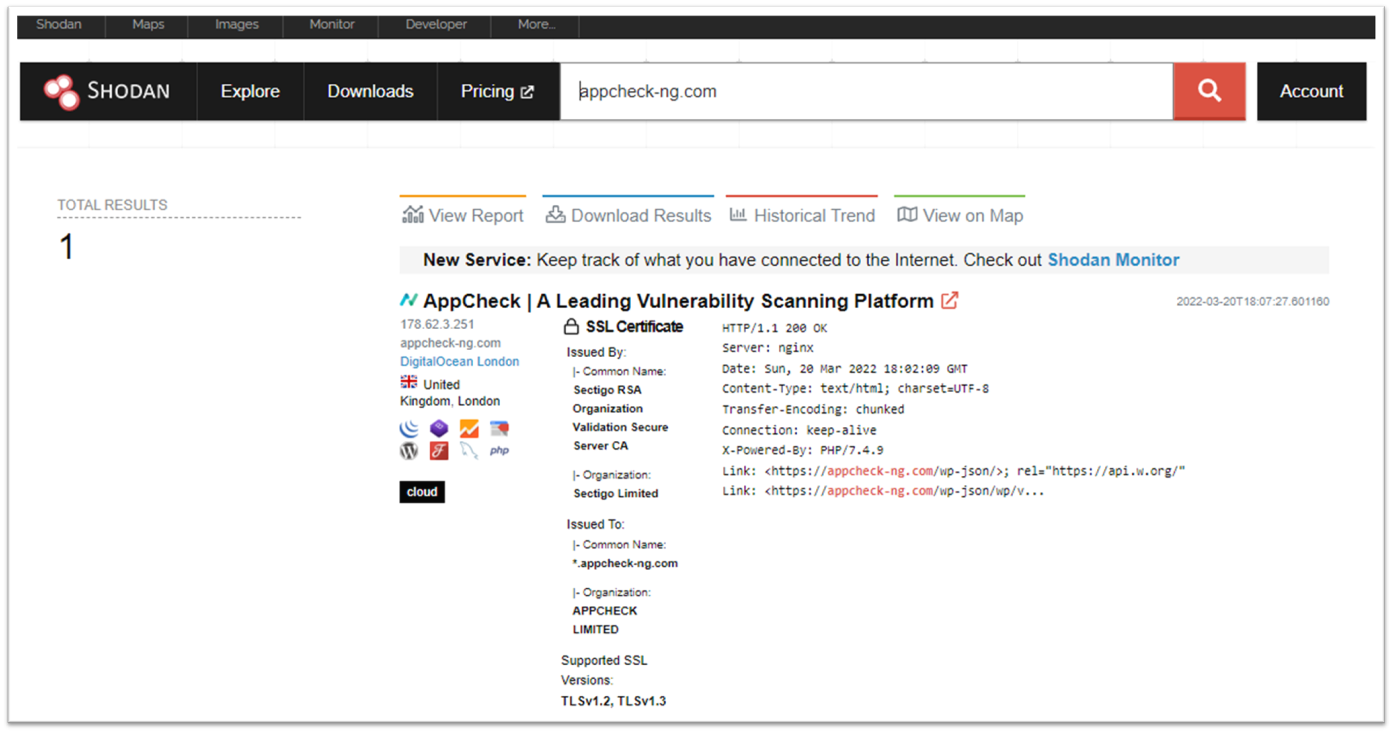Click the Download Results link

click(x=628, y=215)
